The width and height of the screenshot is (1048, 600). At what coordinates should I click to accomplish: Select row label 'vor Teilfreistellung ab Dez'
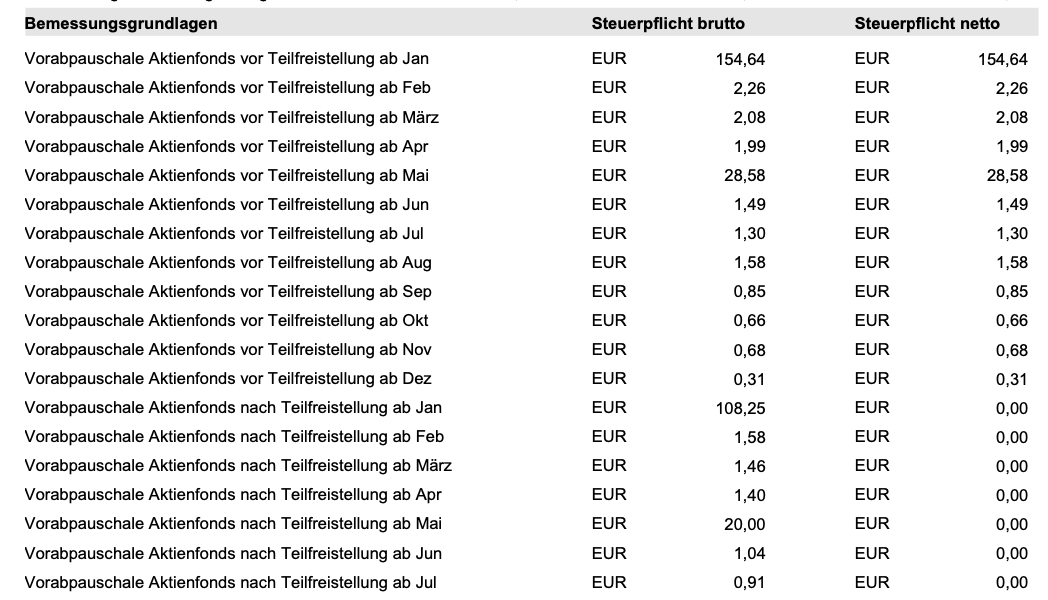pyautogui.click(x=228, y=379)
